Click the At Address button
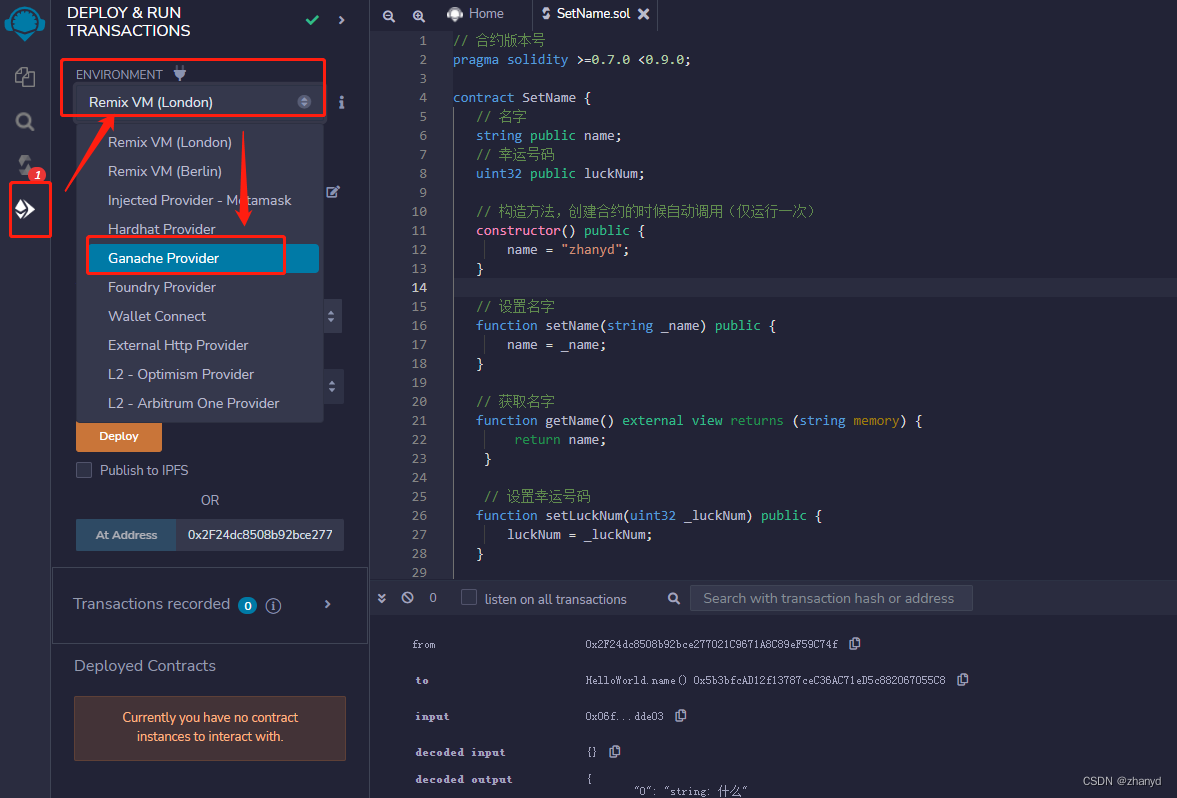The image size is (1177, 798). 126,535
